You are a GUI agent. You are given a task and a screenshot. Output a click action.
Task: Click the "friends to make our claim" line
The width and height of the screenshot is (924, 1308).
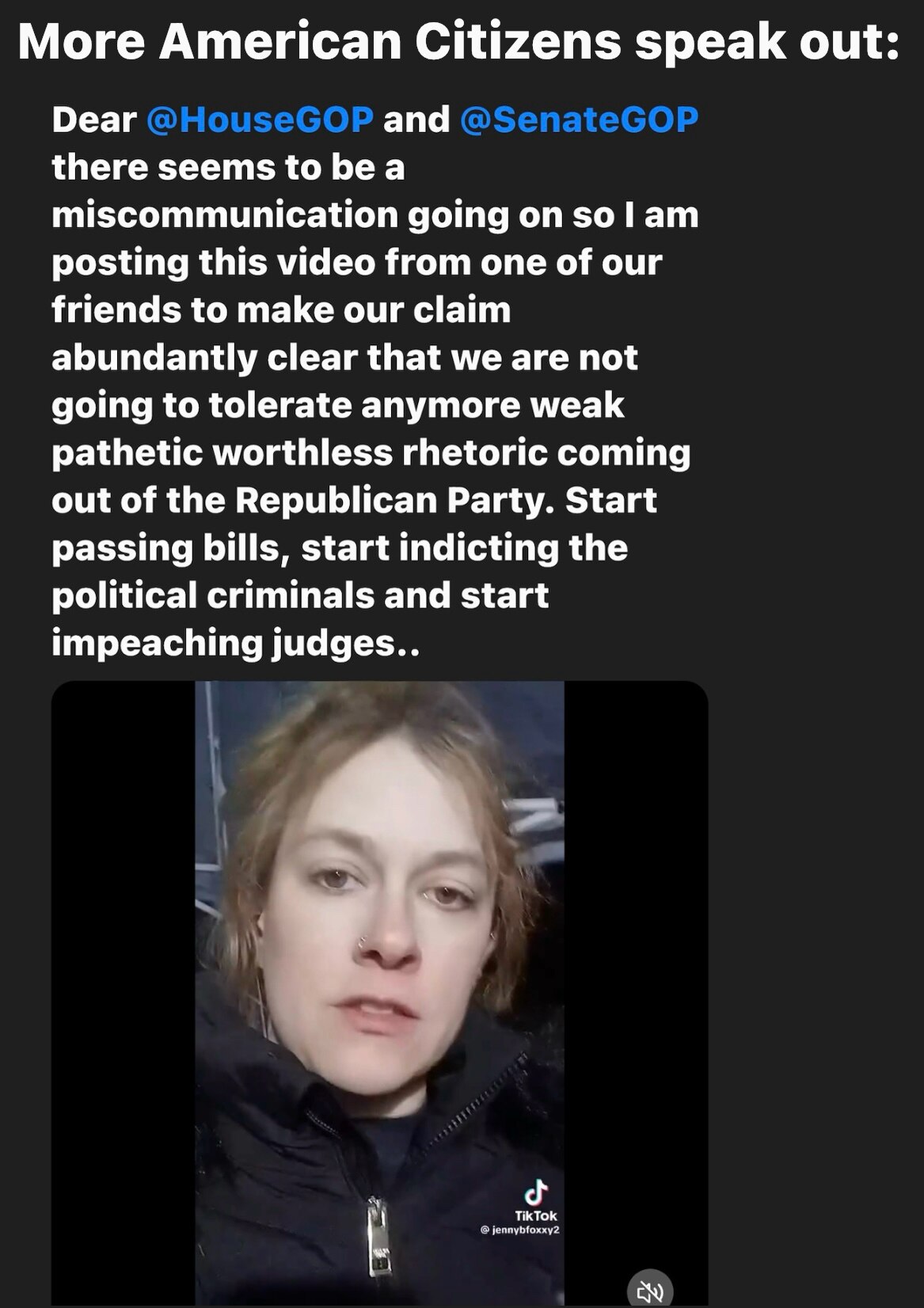coord(281,310)
